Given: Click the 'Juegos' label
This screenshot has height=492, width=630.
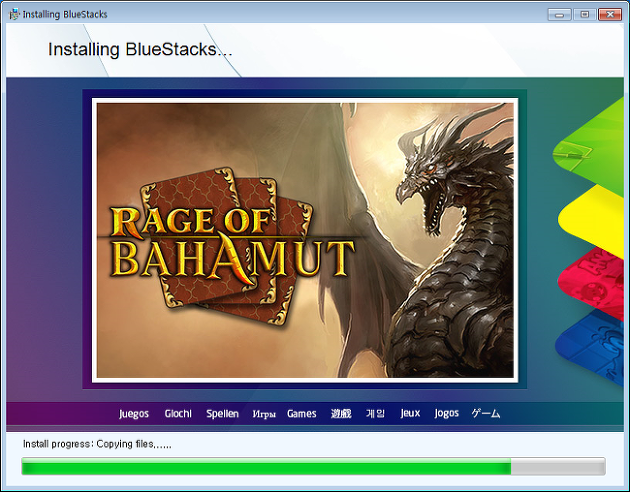Looking at the screenshot, I should [x=134, y=413].
